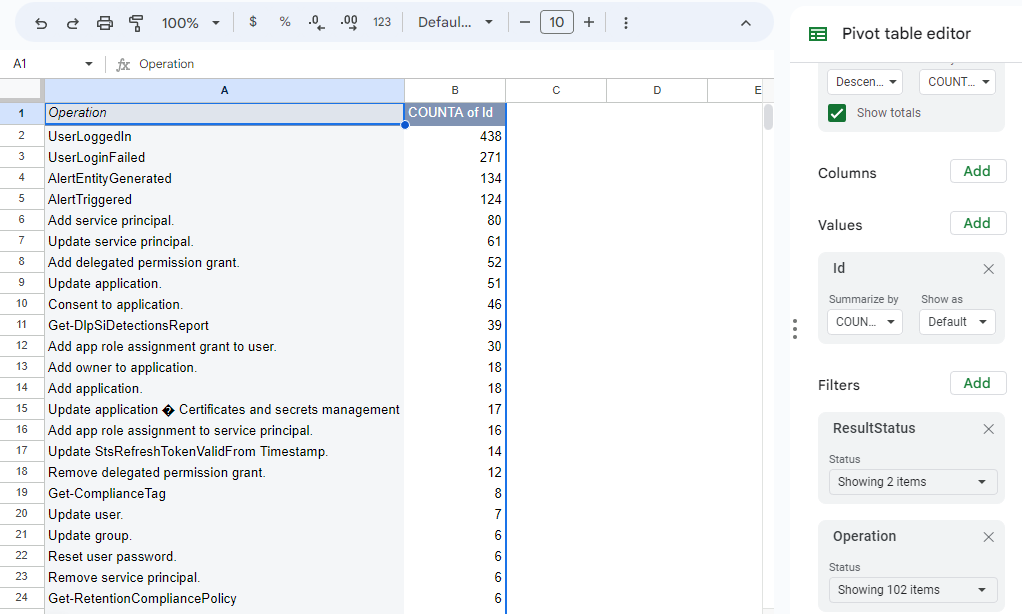Open the Summarize by COUNTA dropdown

coord(864,321)
